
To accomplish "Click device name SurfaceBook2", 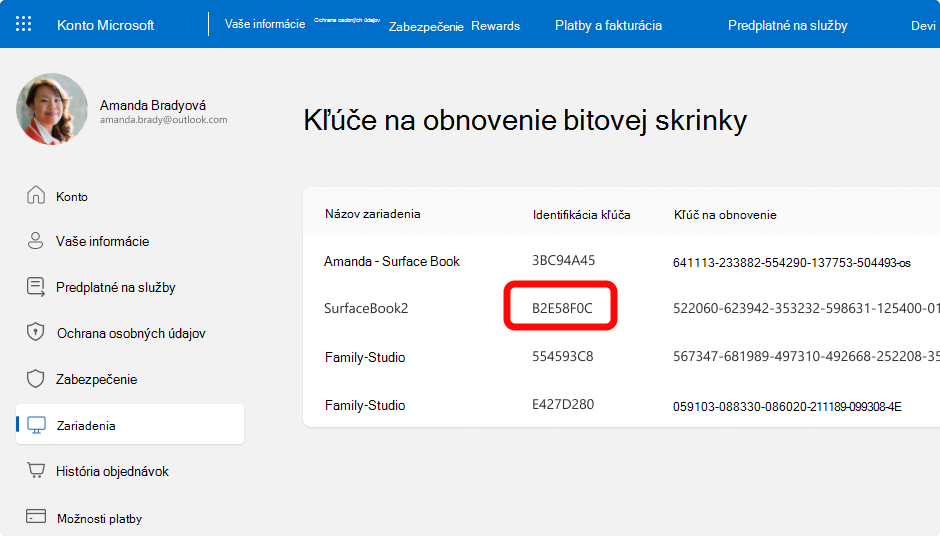I will (x=366, y=308).
